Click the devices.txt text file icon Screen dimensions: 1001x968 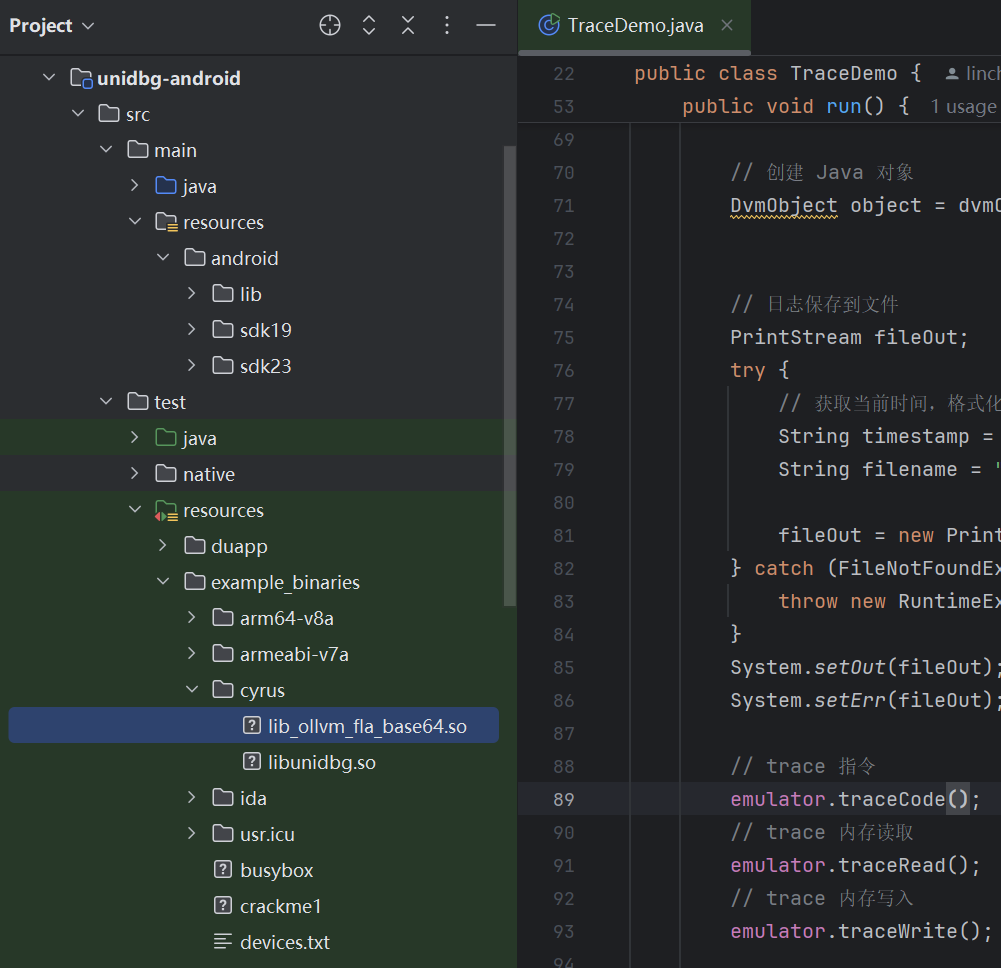[x=223, y=942]
